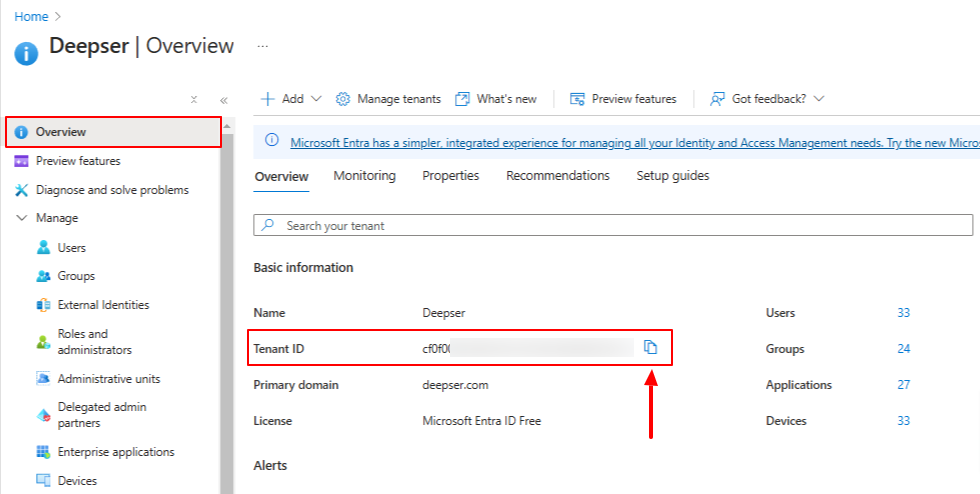Click the license value Microsoft Entra ID Free

tap(481, 421)
